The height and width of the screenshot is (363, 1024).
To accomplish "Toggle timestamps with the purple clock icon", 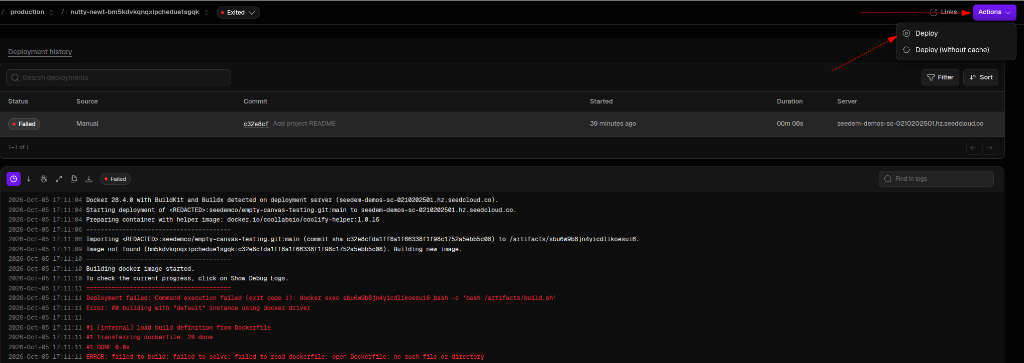I will (x=13, y=179).
